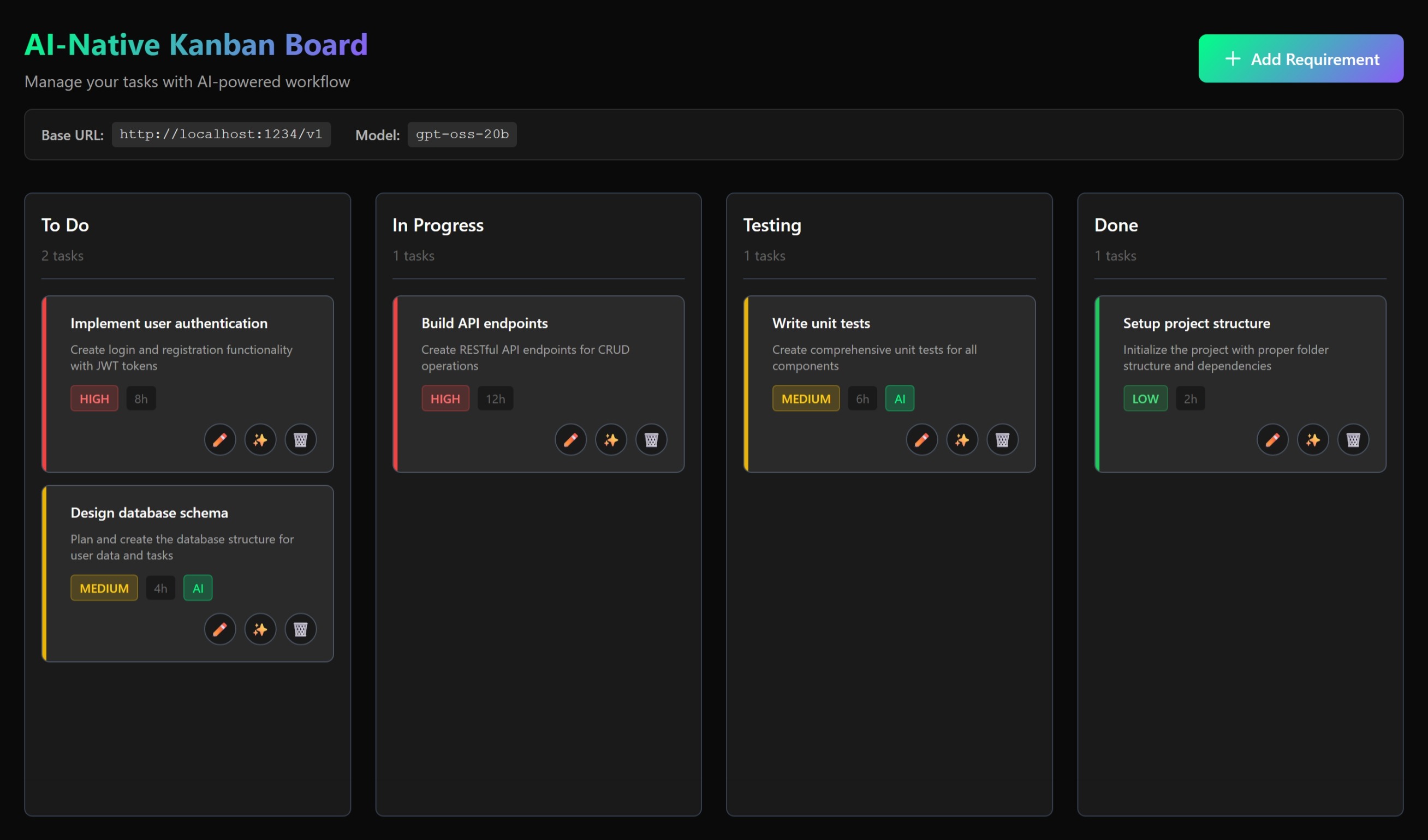This screenshot has height=840, width=1428.
Task: Delete the Design database schema card
Action: [x=300, y=629]
